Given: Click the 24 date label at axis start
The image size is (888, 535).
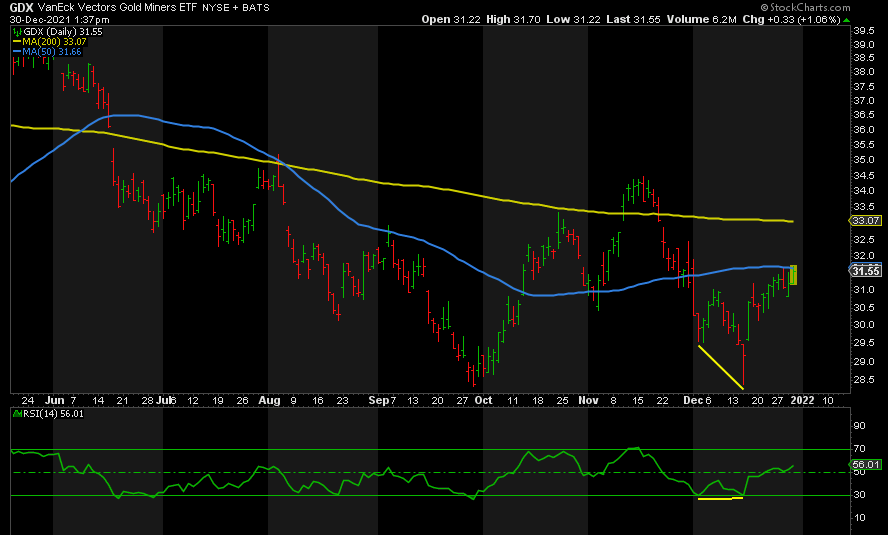Looking at the screenshot, I should coord(27,400).
